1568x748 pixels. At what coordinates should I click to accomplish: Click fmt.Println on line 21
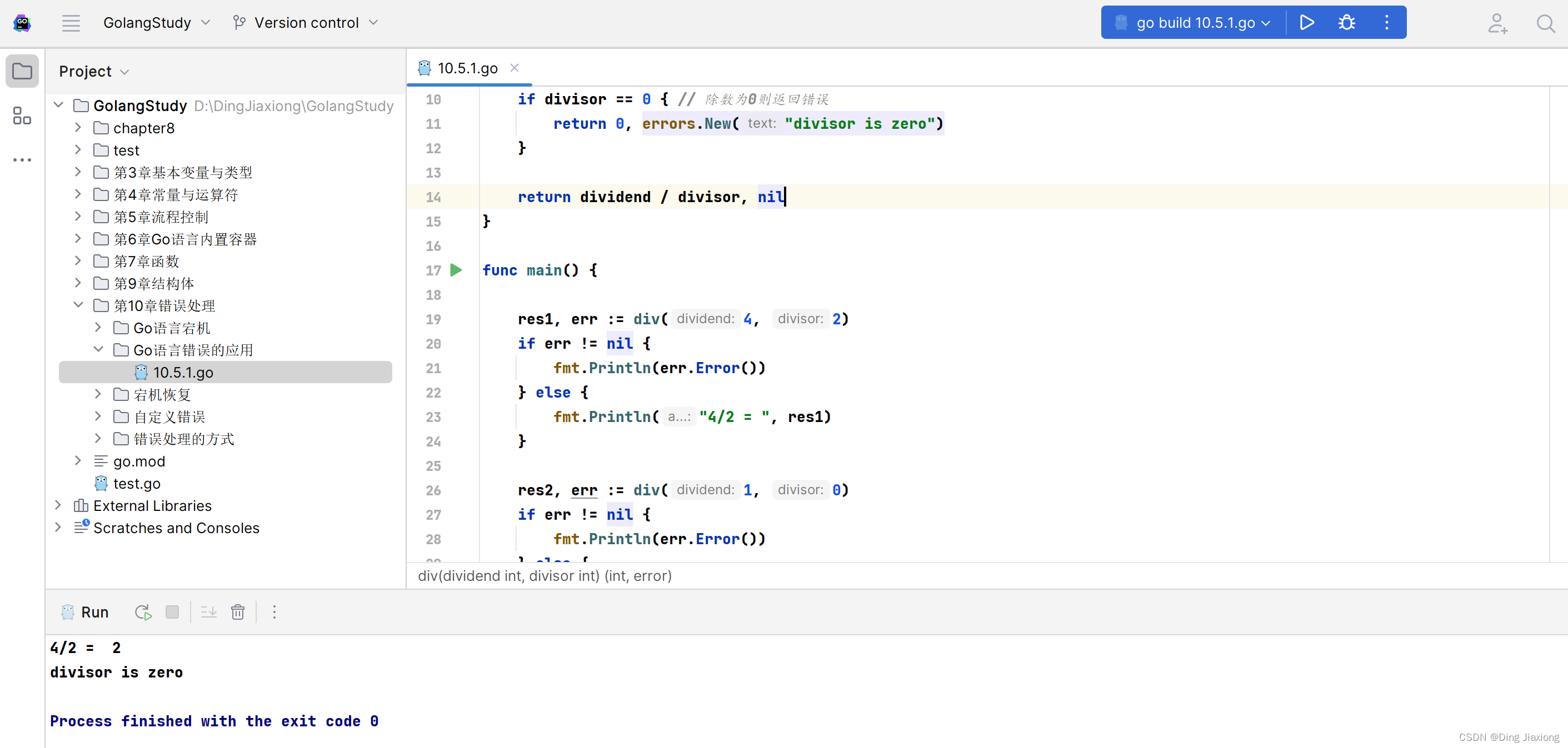click(602, 368)
